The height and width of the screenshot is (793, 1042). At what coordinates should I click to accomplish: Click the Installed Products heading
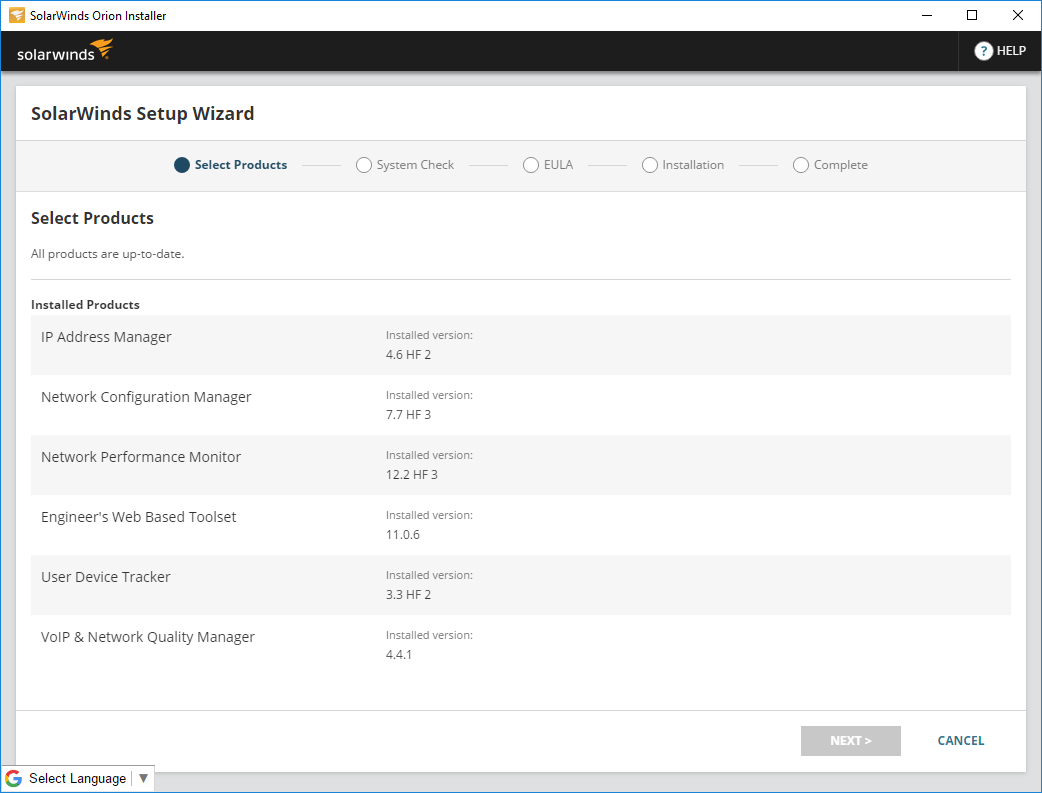pyautogui.click(x=85, y=304)
